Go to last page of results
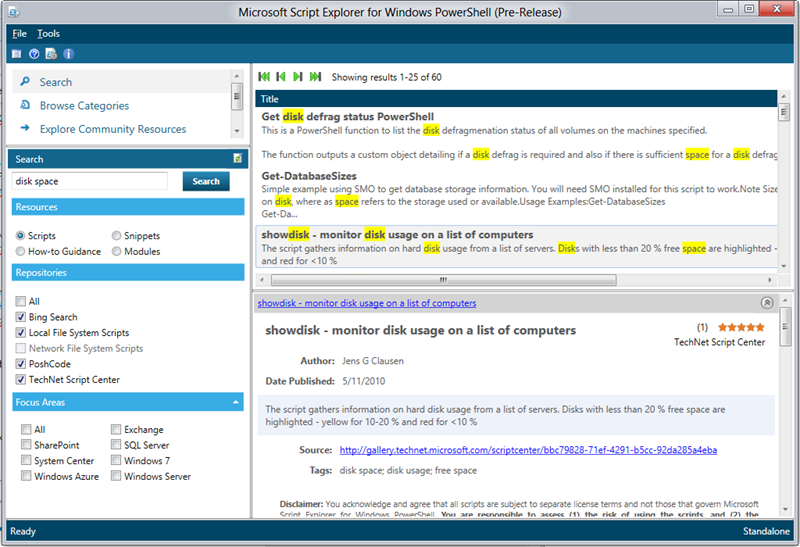Image resolution: width=800 pixels, height=547 pixels. 315,77
